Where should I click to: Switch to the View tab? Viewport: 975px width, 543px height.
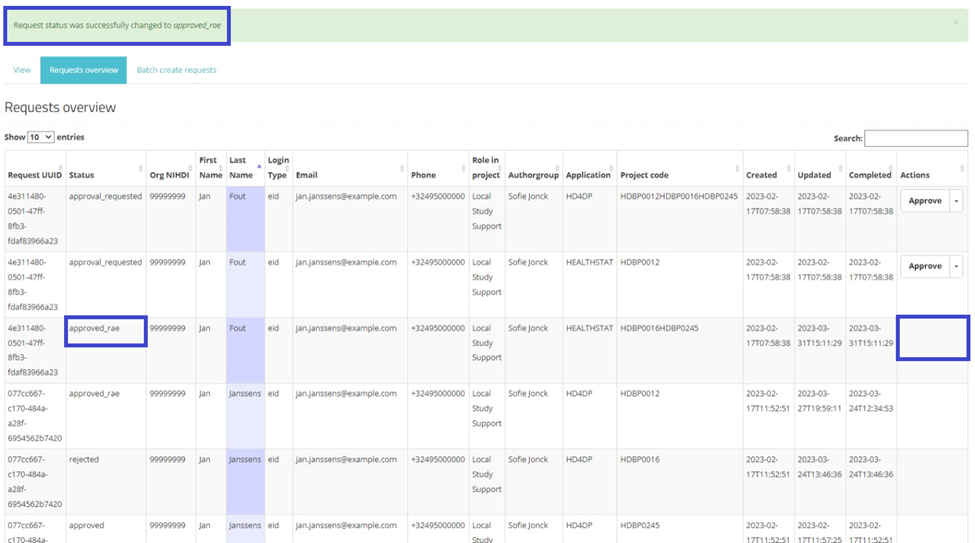22,70
